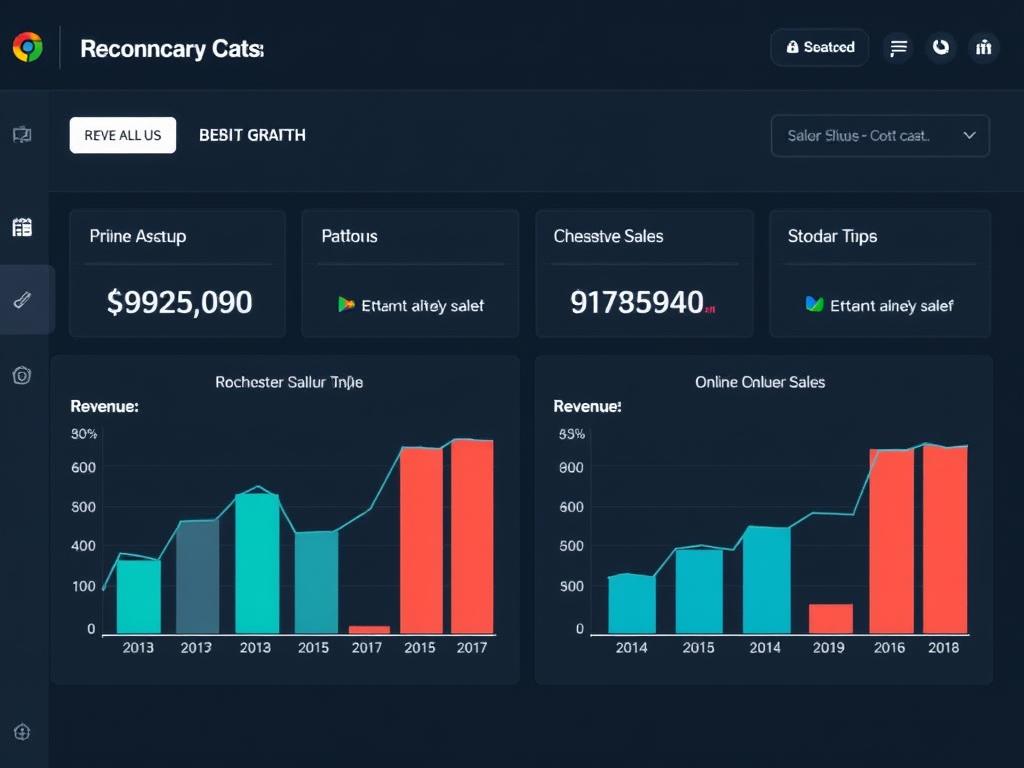The width and height of the screenshot is (1024, 768).
Task: Open the camera icon in the left sidebar
Action: coord(22,375)
